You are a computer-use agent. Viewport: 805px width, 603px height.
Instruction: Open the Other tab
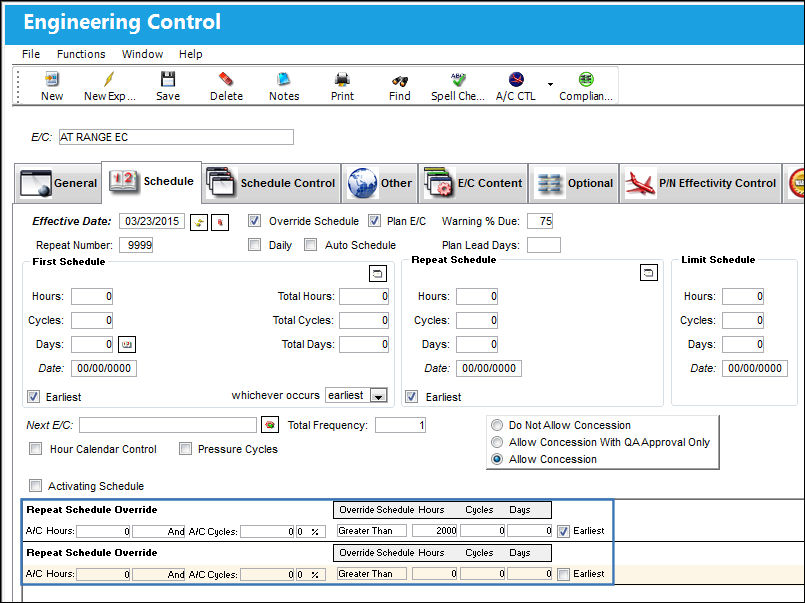[x=380, y=183]
